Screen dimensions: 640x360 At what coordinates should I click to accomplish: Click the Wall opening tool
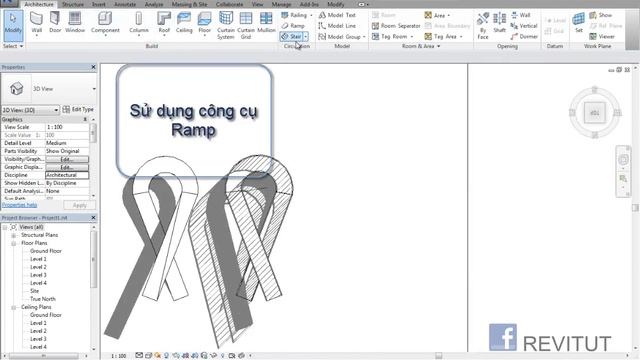pyautogui.click(x=521, y=15)
